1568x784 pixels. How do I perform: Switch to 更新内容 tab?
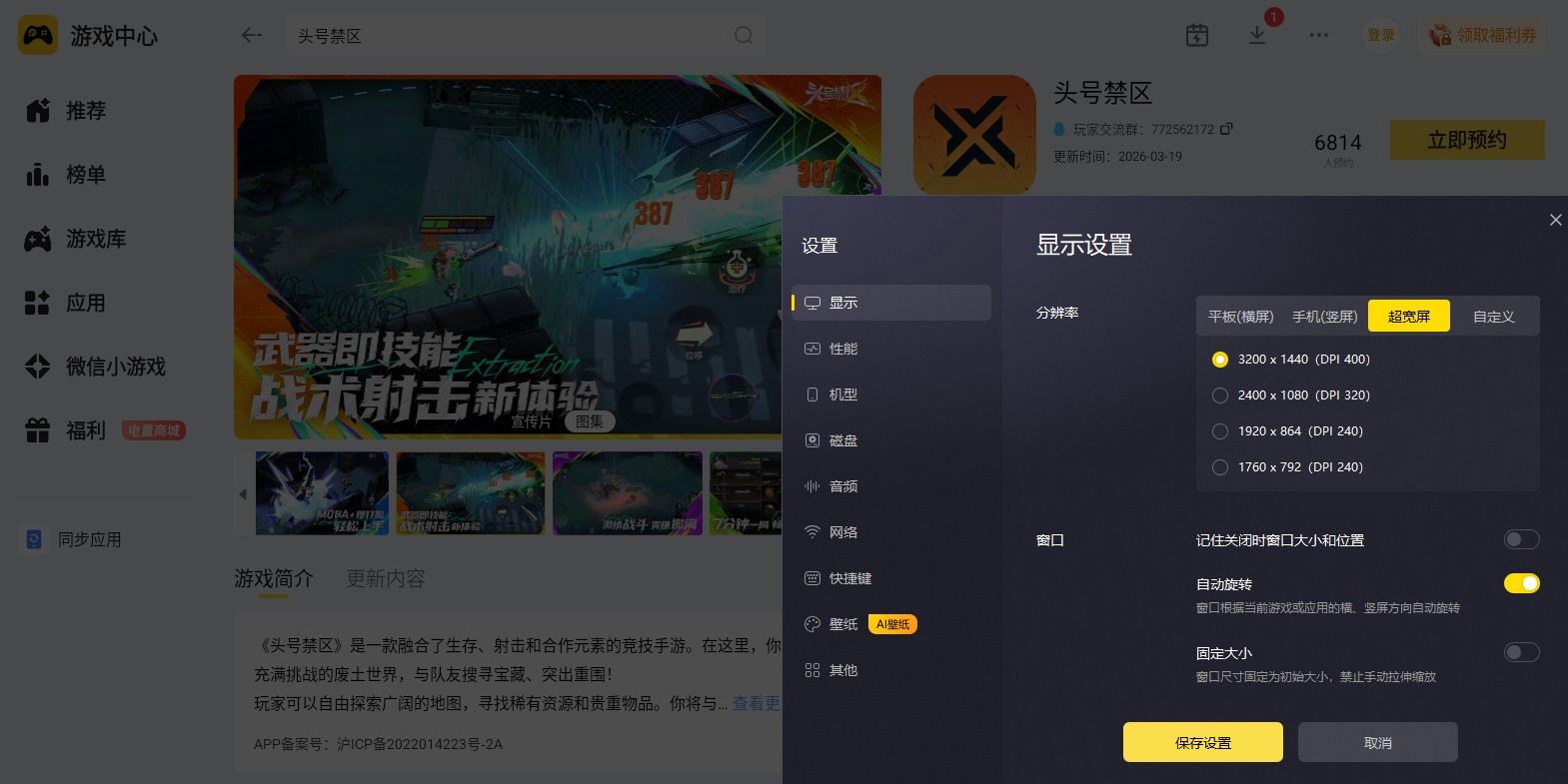point(386,579)
